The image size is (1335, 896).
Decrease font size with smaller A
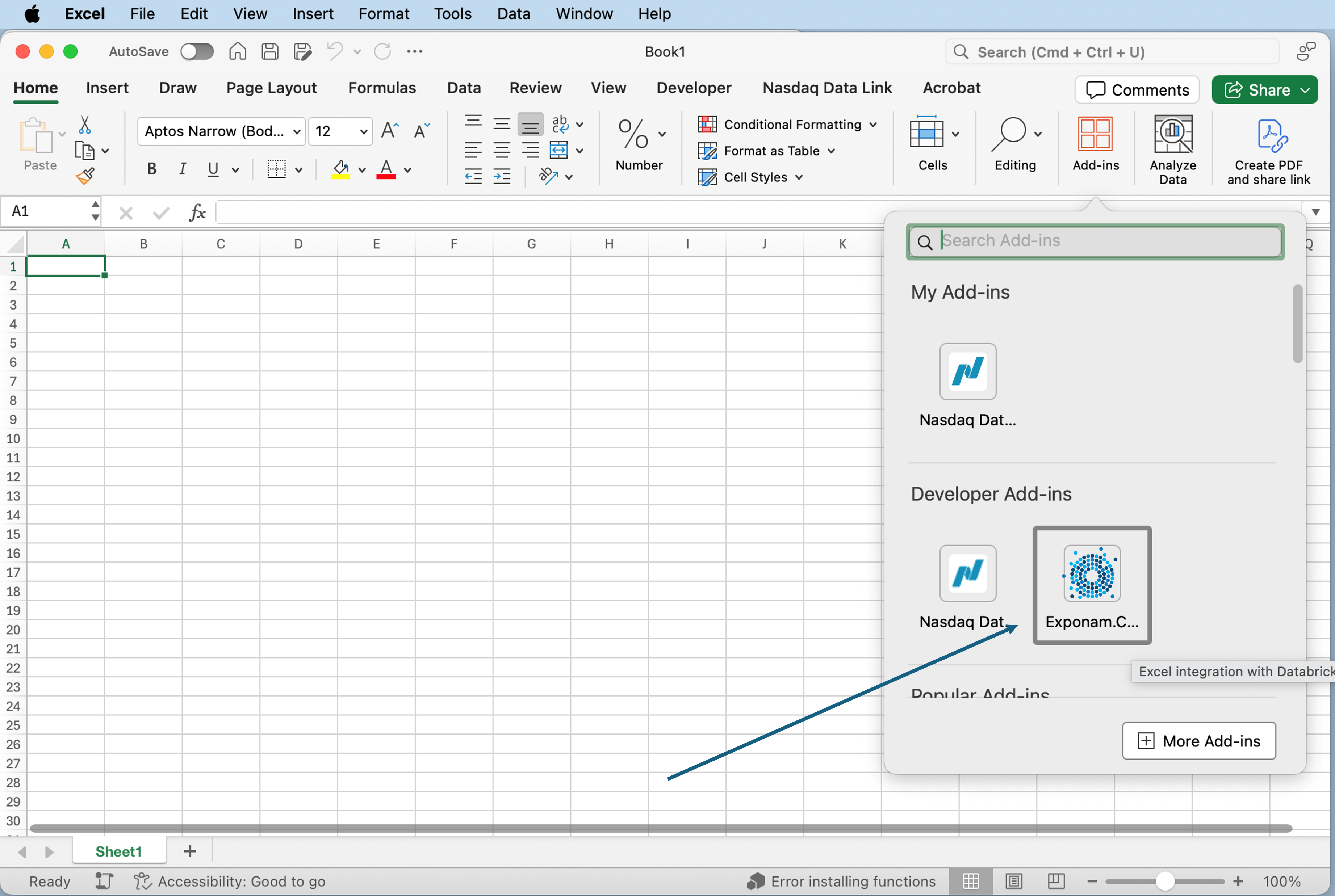[x=422, y=131]
